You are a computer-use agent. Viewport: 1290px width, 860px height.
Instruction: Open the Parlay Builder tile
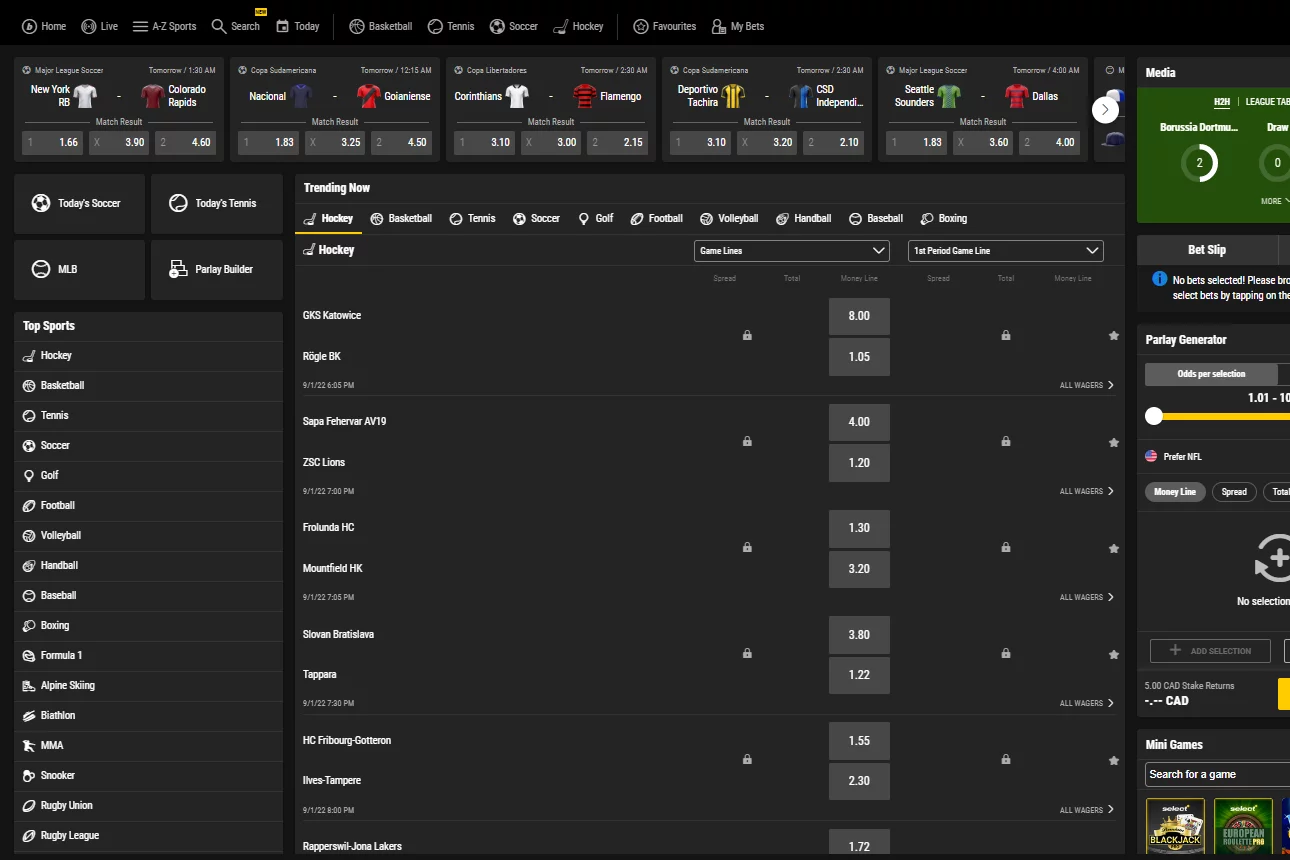click(217, 270)
